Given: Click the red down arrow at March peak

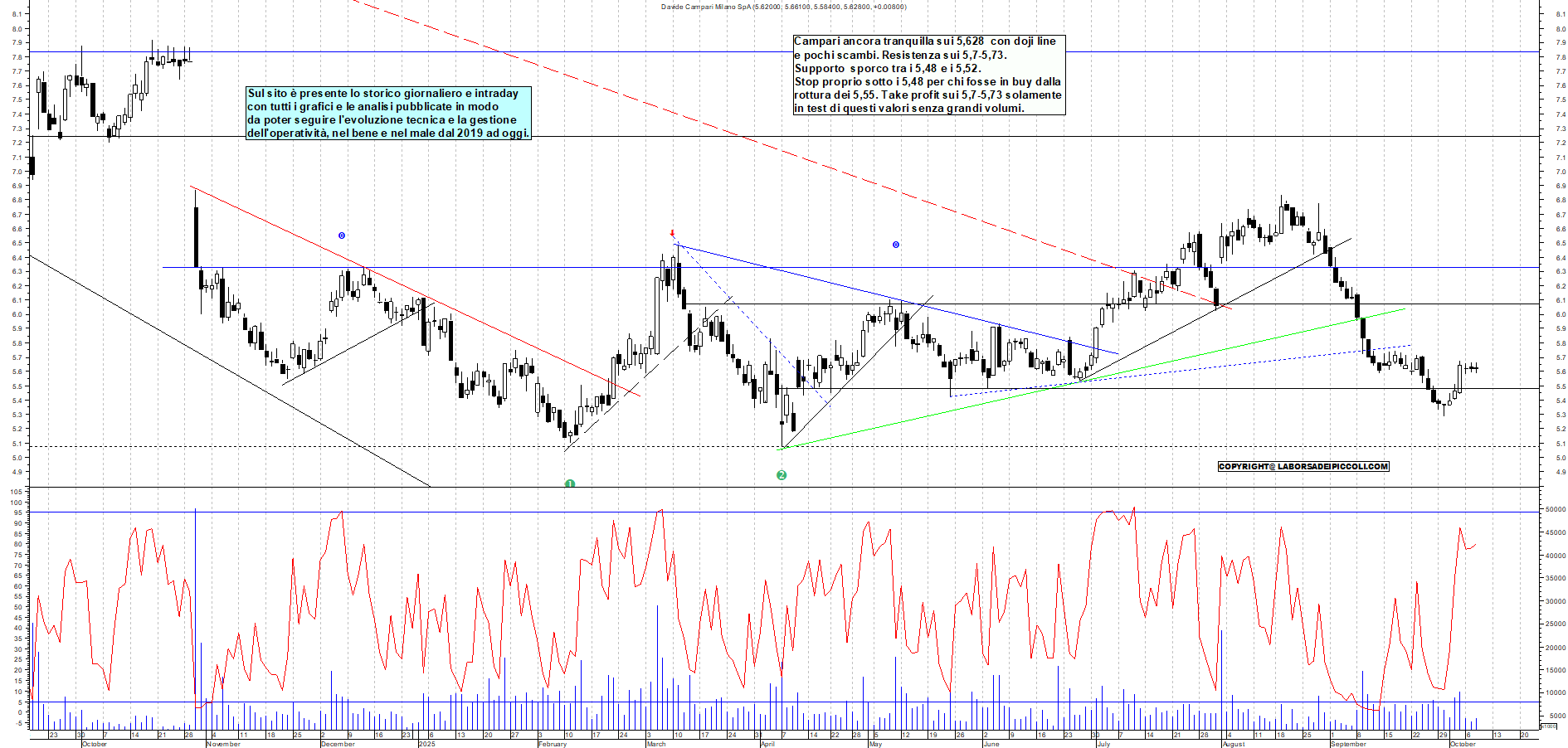Looking at the screenshot, I should pyautogui.click(x=672, y=234).
